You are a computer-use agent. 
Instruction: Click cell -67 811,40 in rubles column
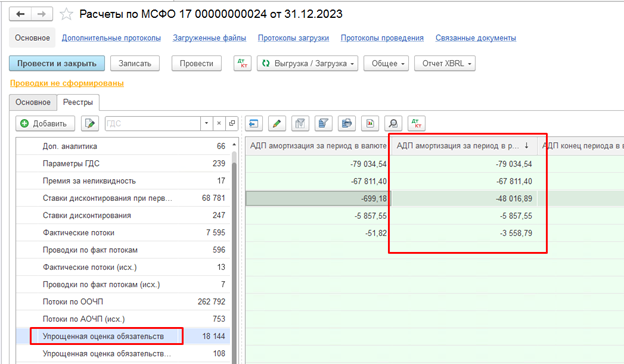(464, 181)
